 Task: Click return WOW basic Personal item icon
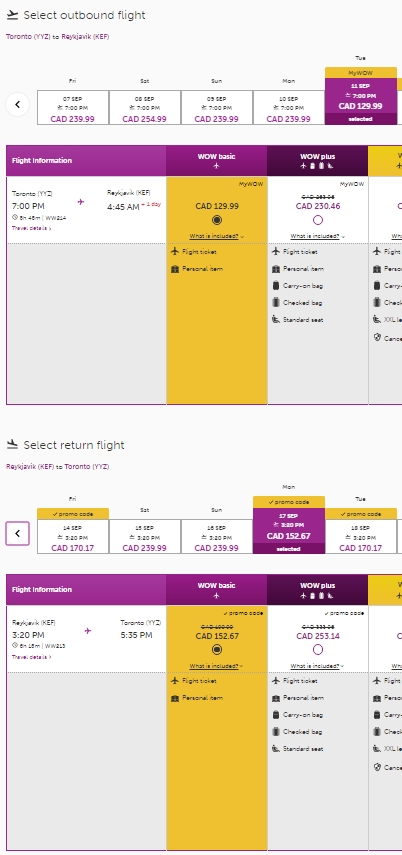point(175,698)
